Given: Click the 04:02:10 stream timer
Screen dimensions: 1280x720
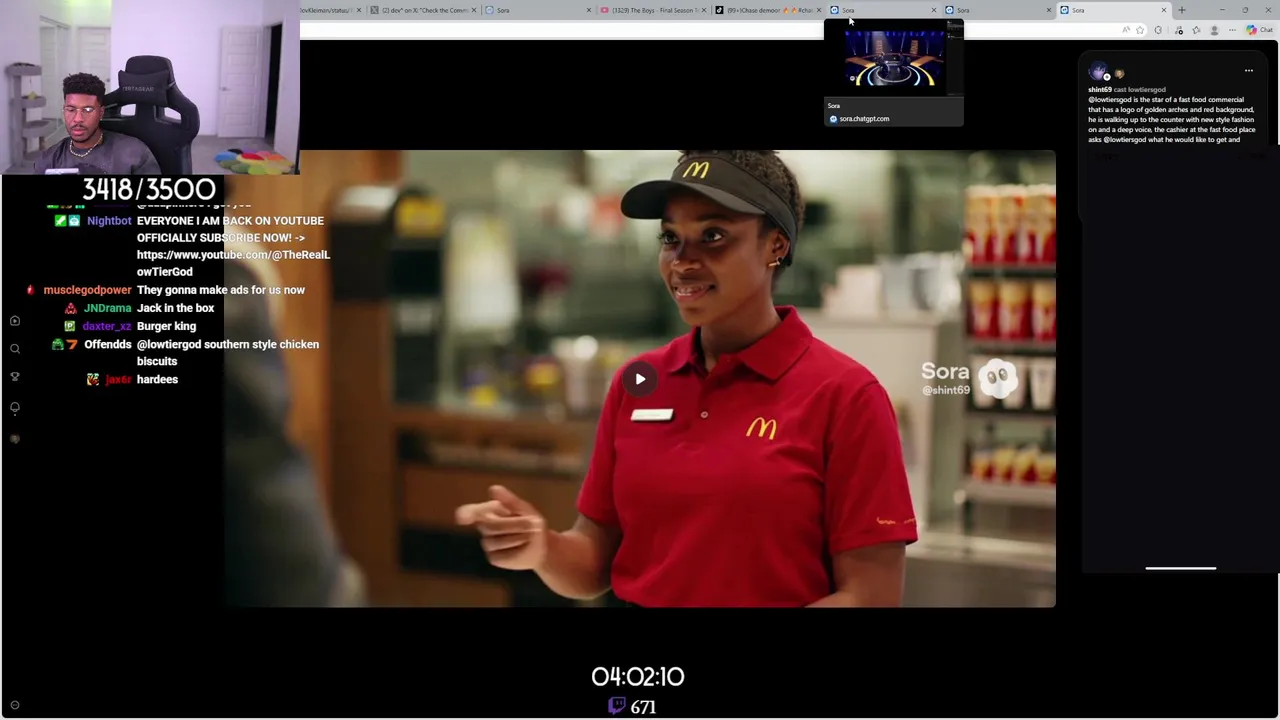Looking at the screenshot, I should point(638,677).
